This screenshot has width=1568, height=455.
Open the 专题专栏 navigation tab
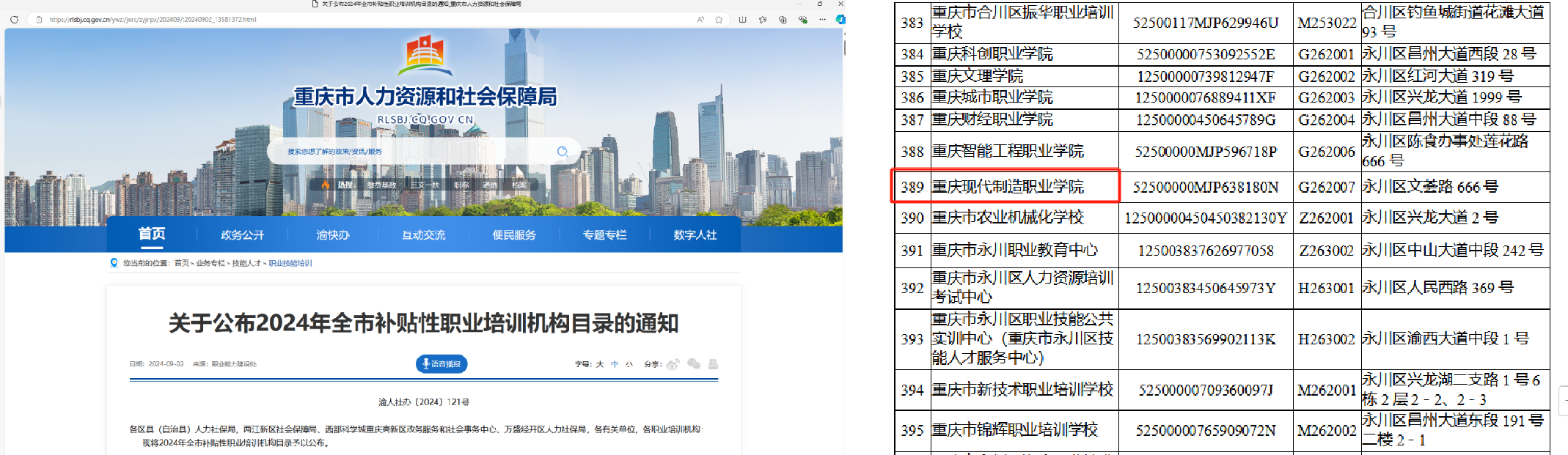click(604, 235)
